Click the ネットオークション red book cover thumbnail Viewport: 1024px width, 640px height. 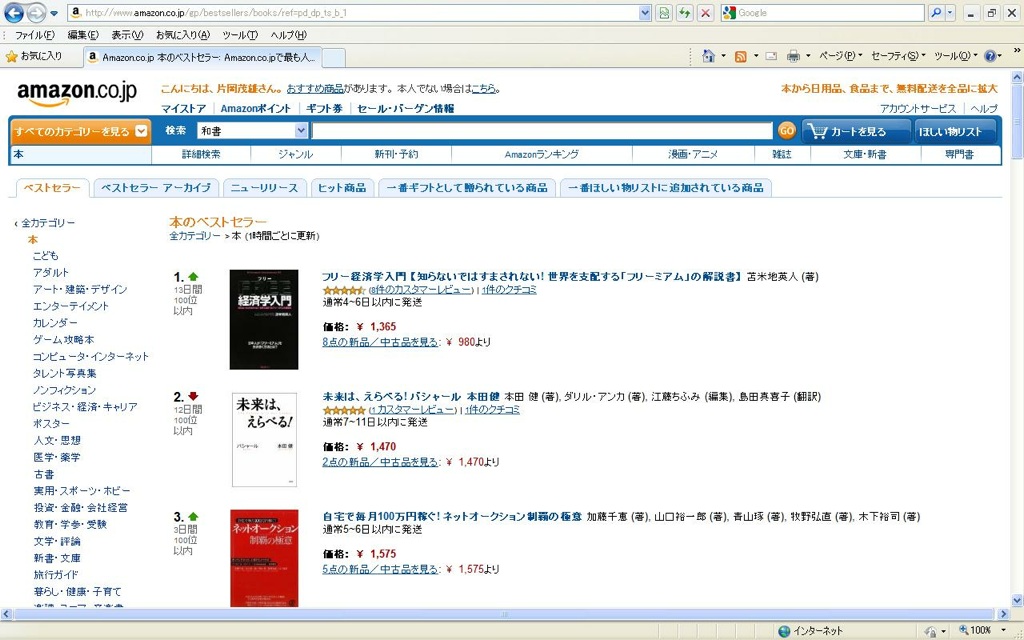[264, 558]
